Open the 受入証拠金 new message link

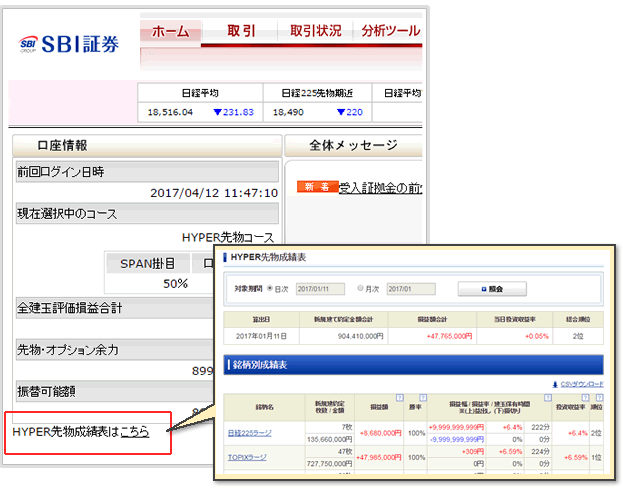click(380, 187)
